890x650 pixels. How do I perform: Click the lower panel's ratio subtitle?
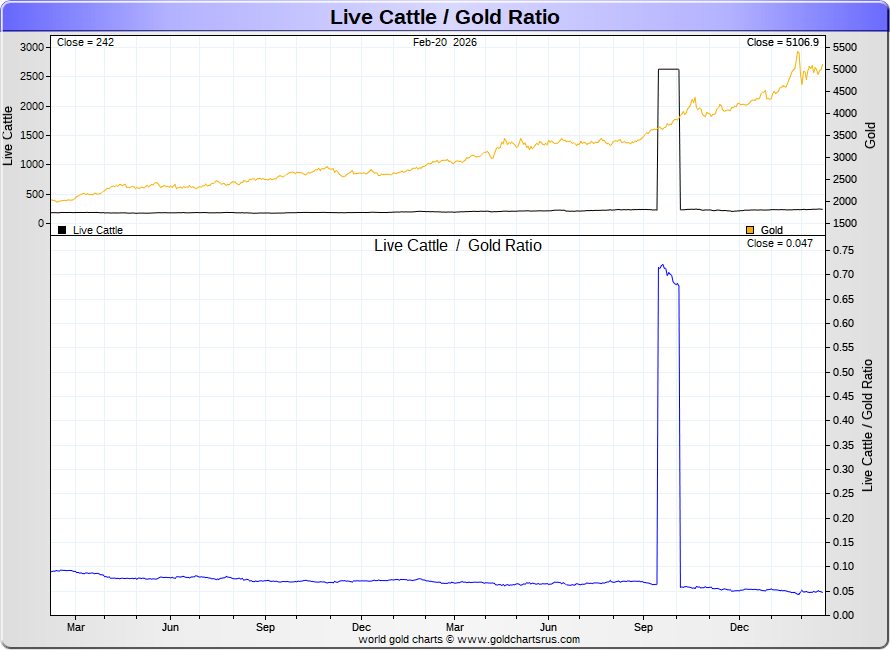coord(457,245)
